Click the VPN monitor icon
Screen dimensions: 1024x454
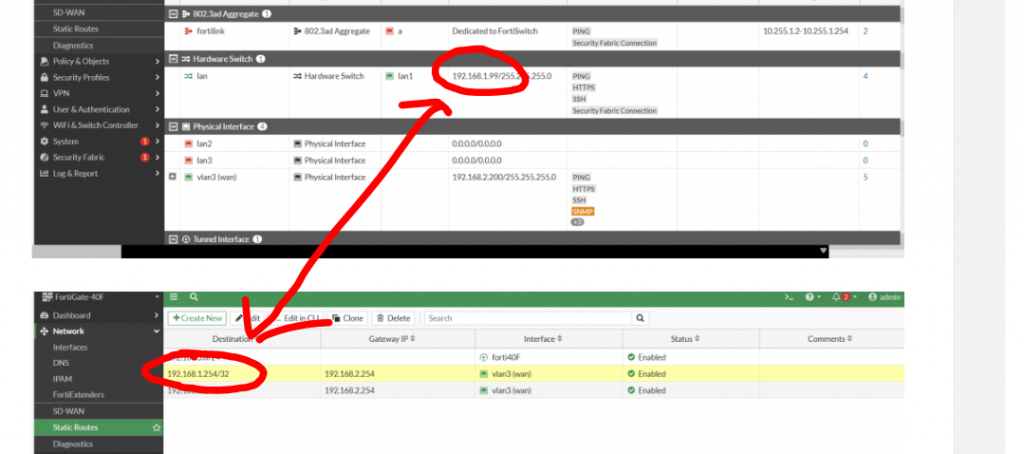tap(44, 93)
